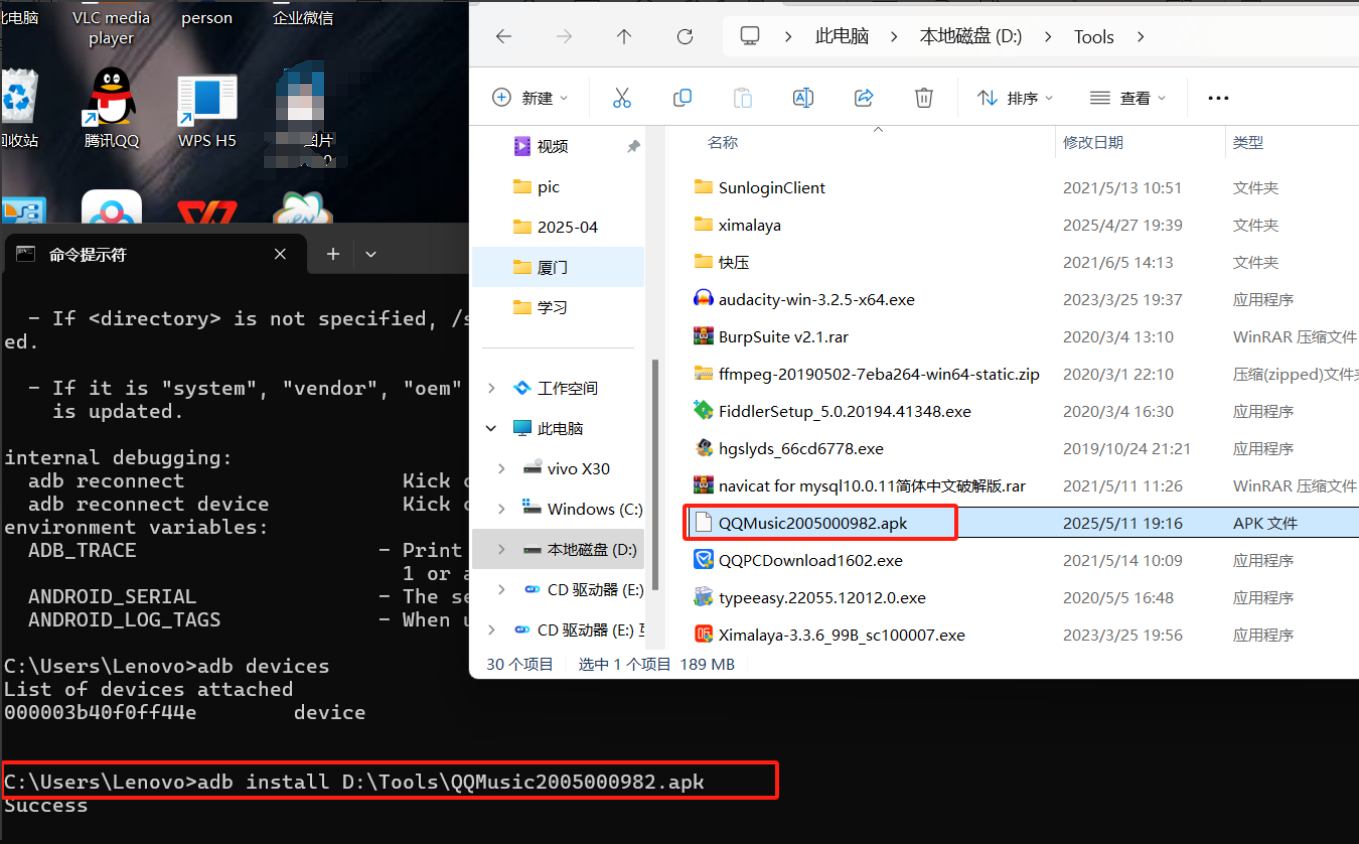
Task: Open a new terminal tab with plus
Action: click(x=333, y=254)
